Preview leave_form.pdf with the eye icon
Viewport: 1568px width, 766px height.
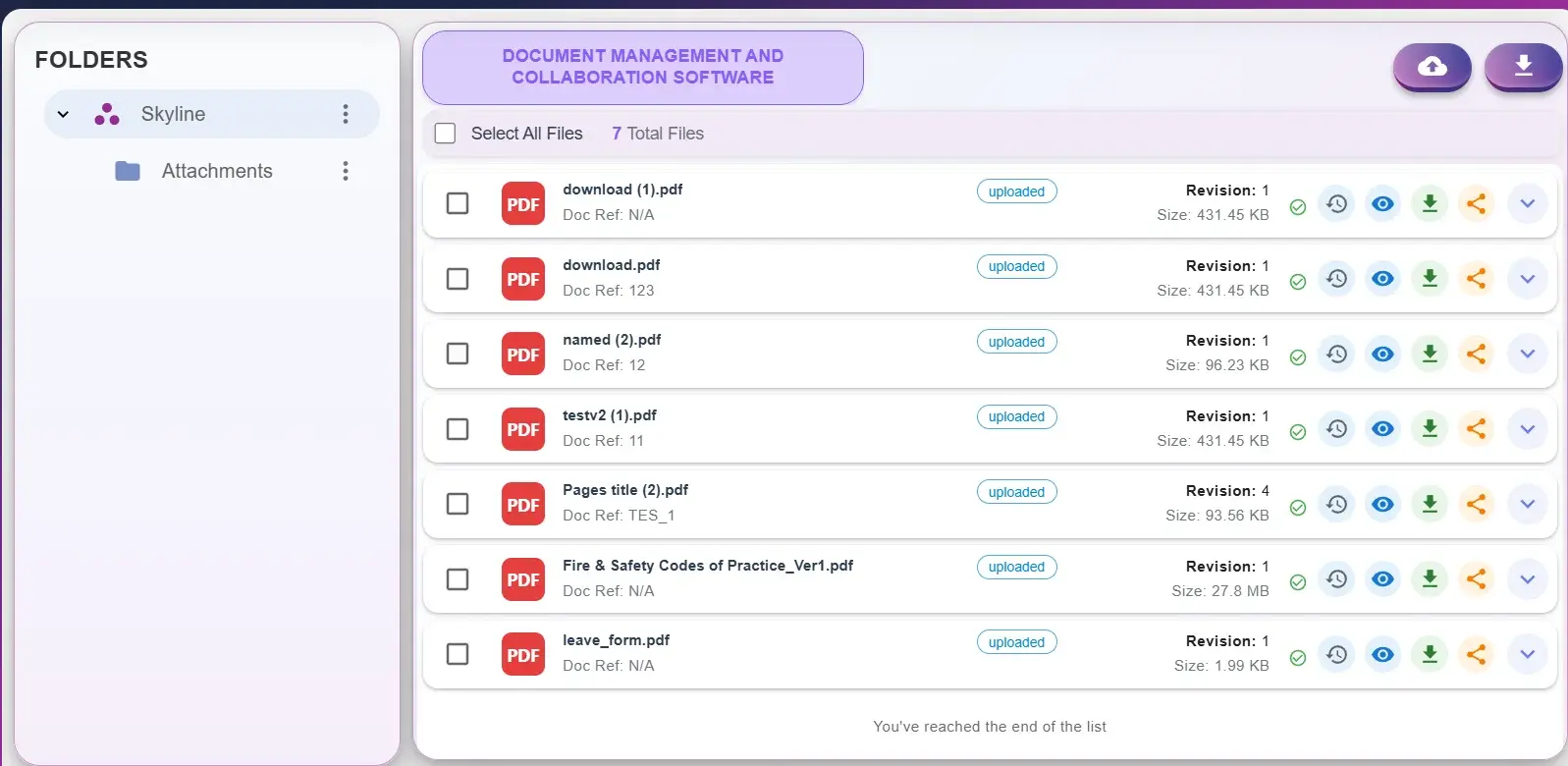pyautogui.click(x=1382, y=654)
